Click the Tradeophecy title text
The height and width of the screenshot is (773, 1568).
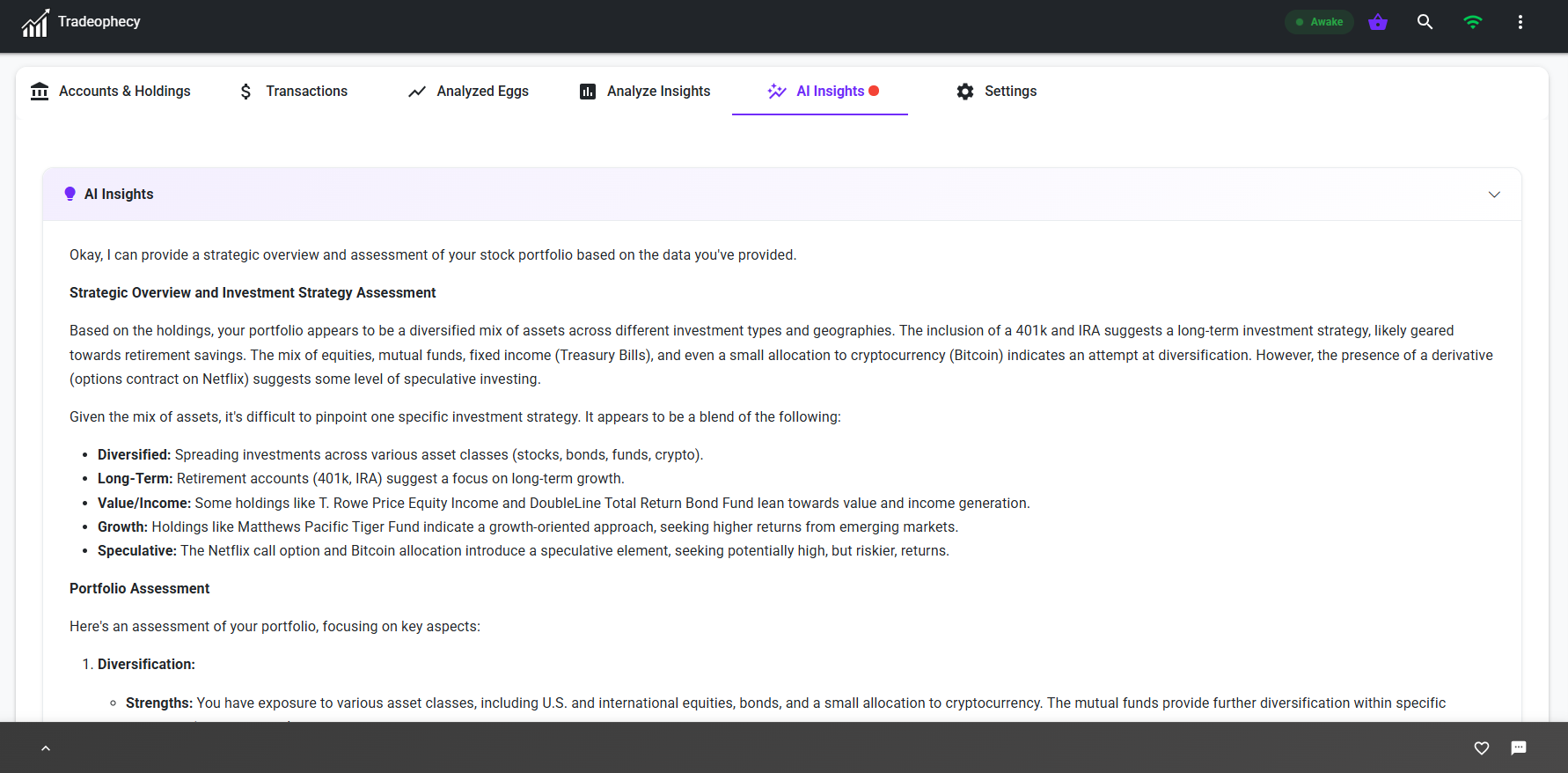point(99,21)
